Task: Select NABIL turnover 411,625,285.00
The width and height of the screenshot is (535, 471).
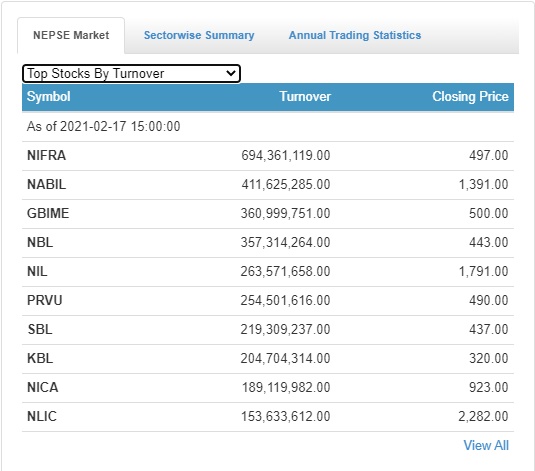Action: (286, 184)
